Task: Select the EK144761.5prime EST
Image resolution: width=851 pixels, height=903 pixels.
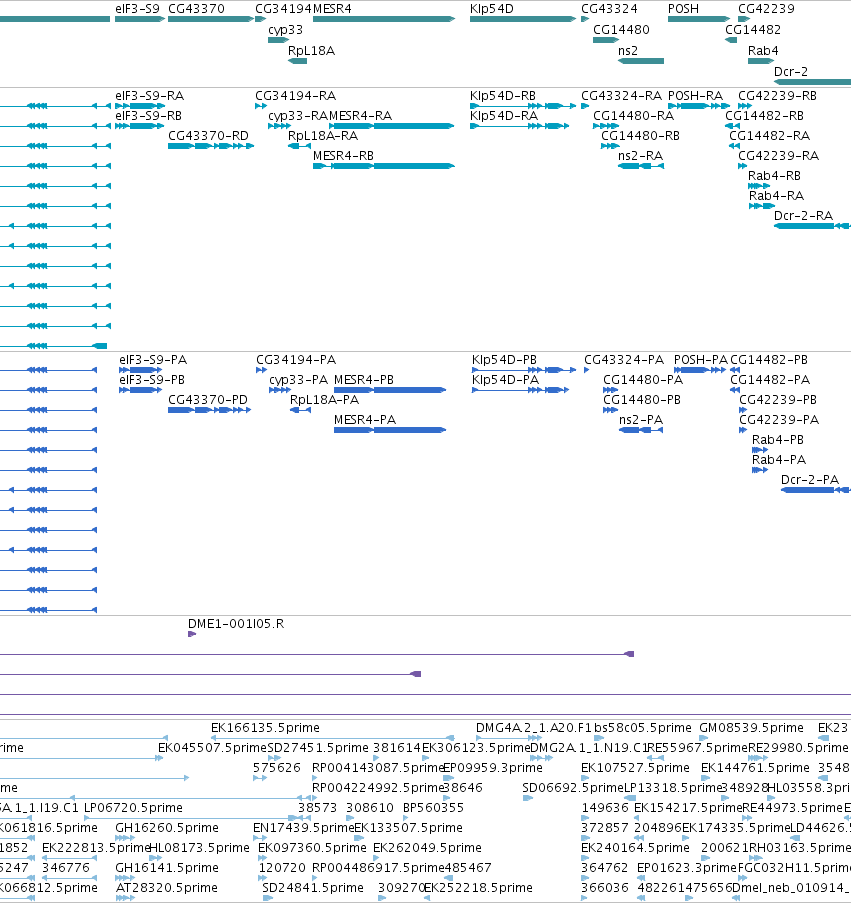Action: 706,778
